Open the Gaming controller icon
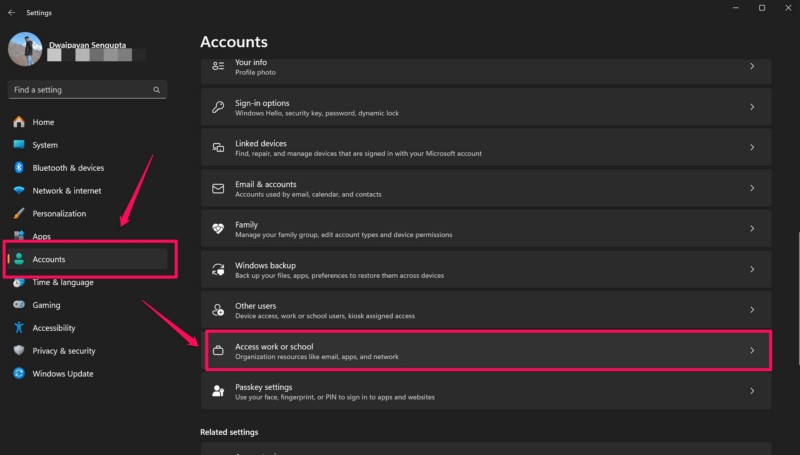Screen dimensions: 800x455 19,305
